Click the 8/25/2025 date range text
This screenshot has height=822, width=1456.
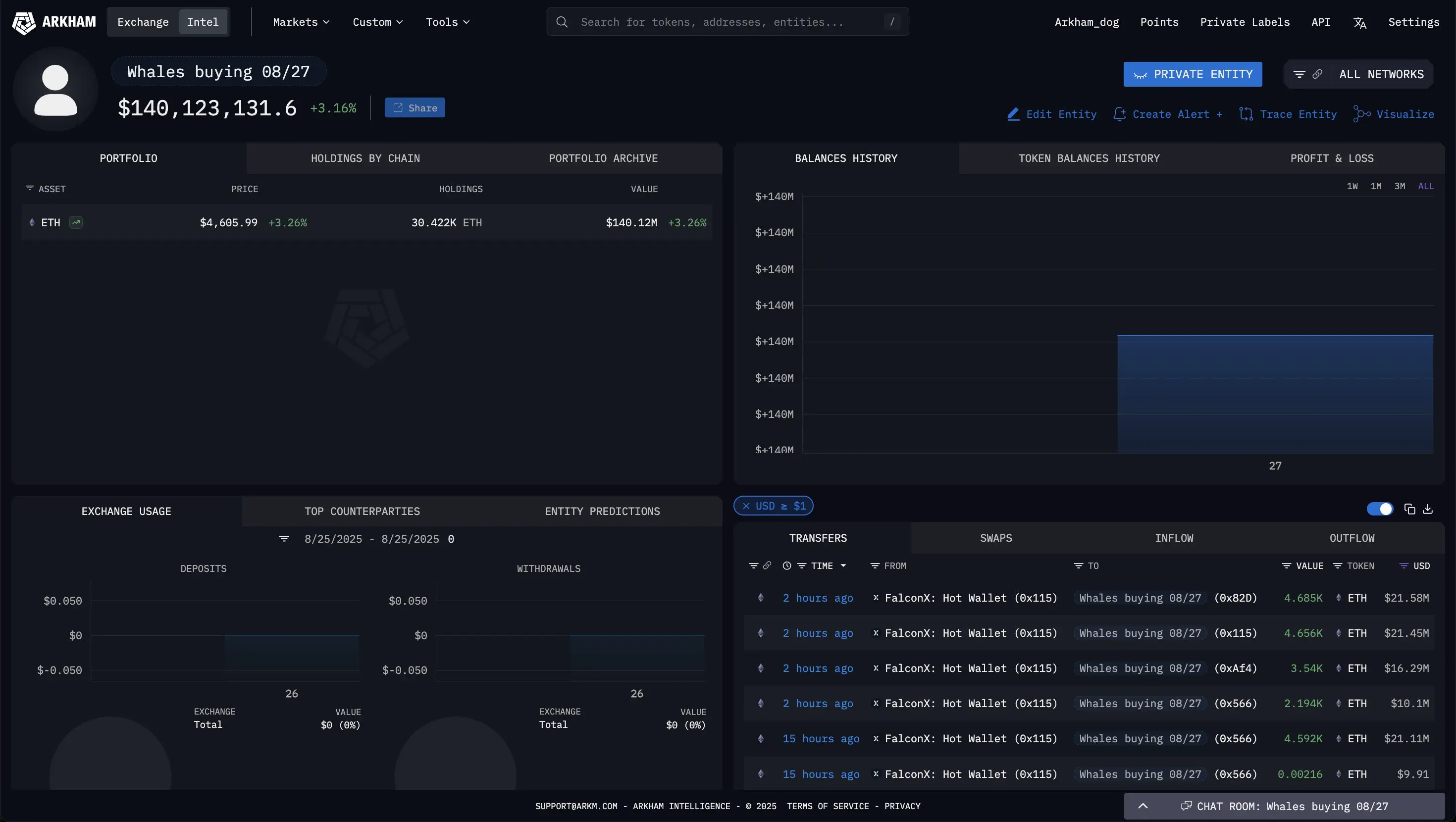(x=371, y=539)
